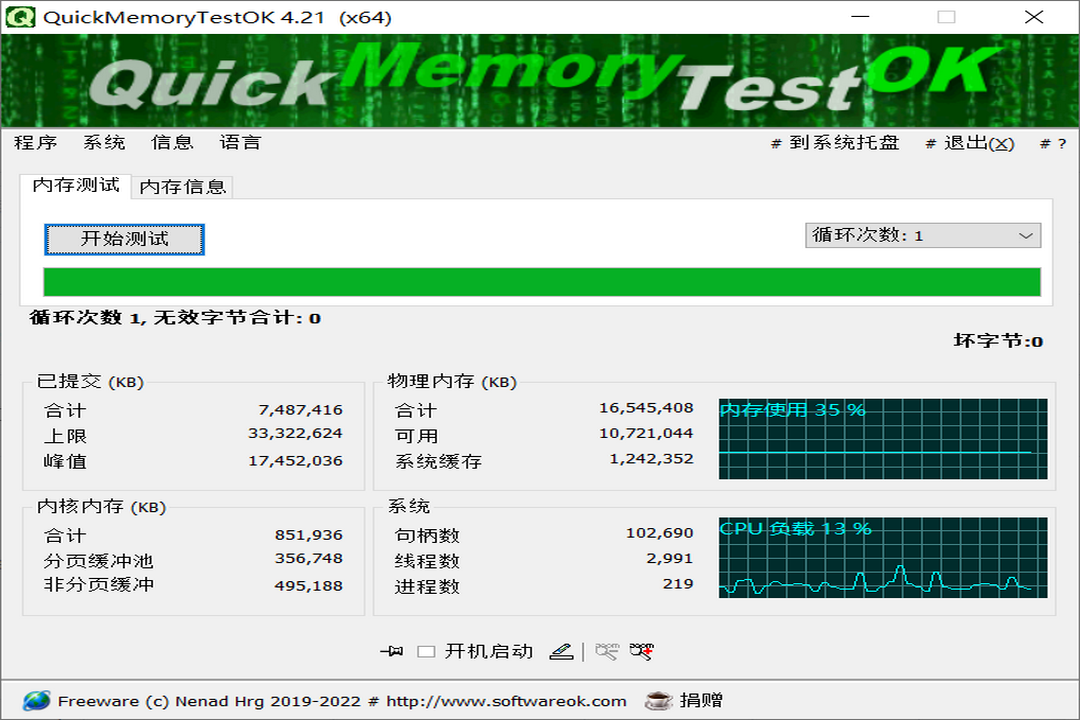The height and width of the screenshot is (720, 1080).
Task: Enable the 开机启动 checkbox
Action: point(426,652)
